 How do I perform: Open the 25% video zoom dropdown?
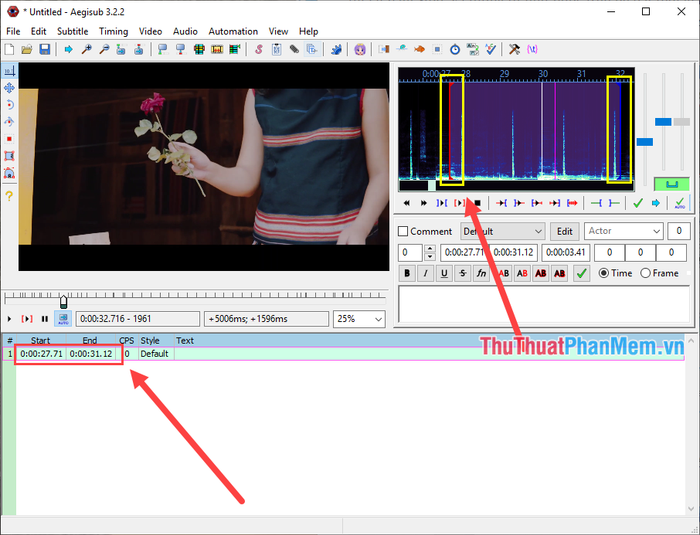click(359, 319)
